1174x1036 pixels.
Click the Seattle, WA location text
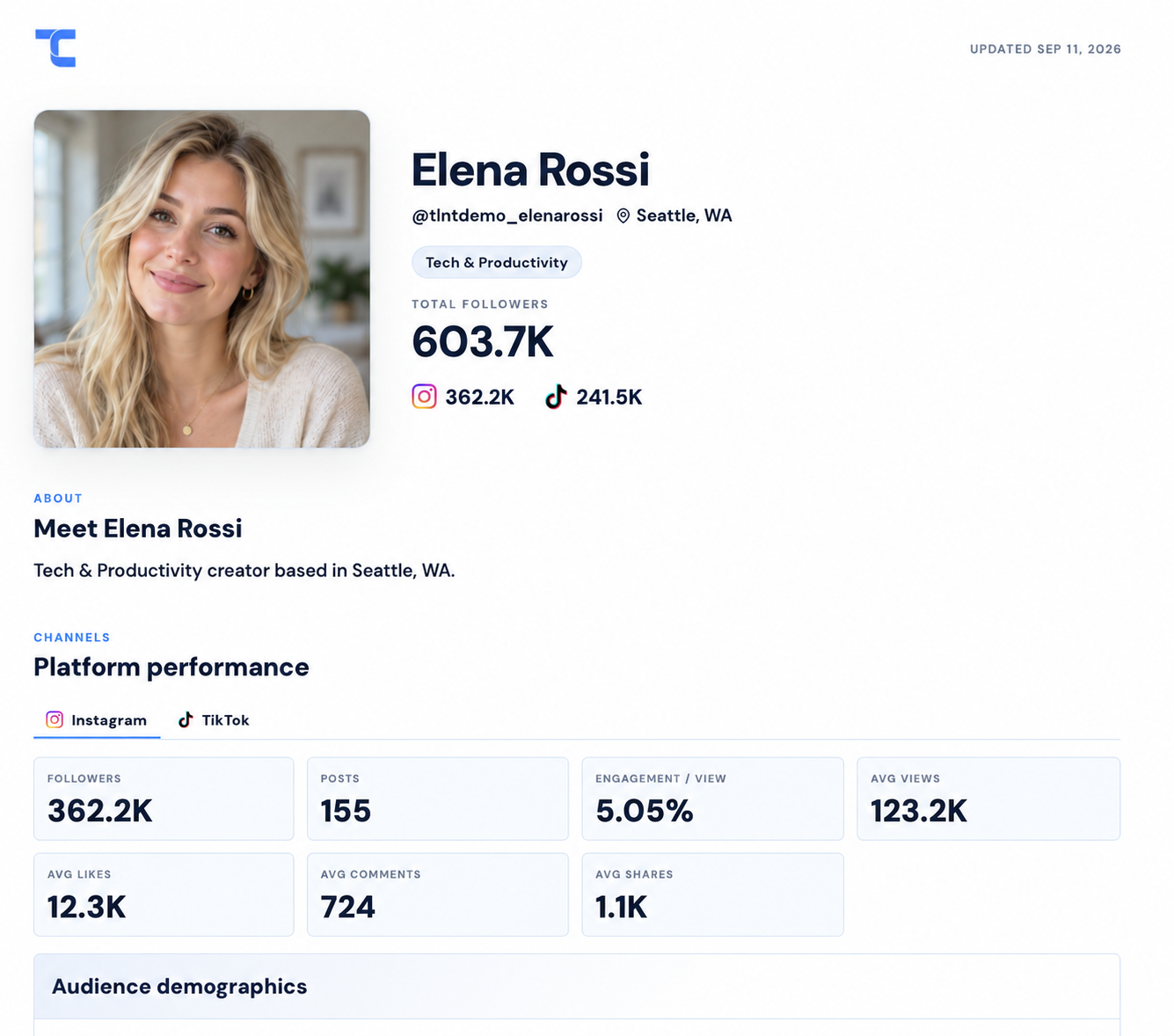click(x=684, y=215)
